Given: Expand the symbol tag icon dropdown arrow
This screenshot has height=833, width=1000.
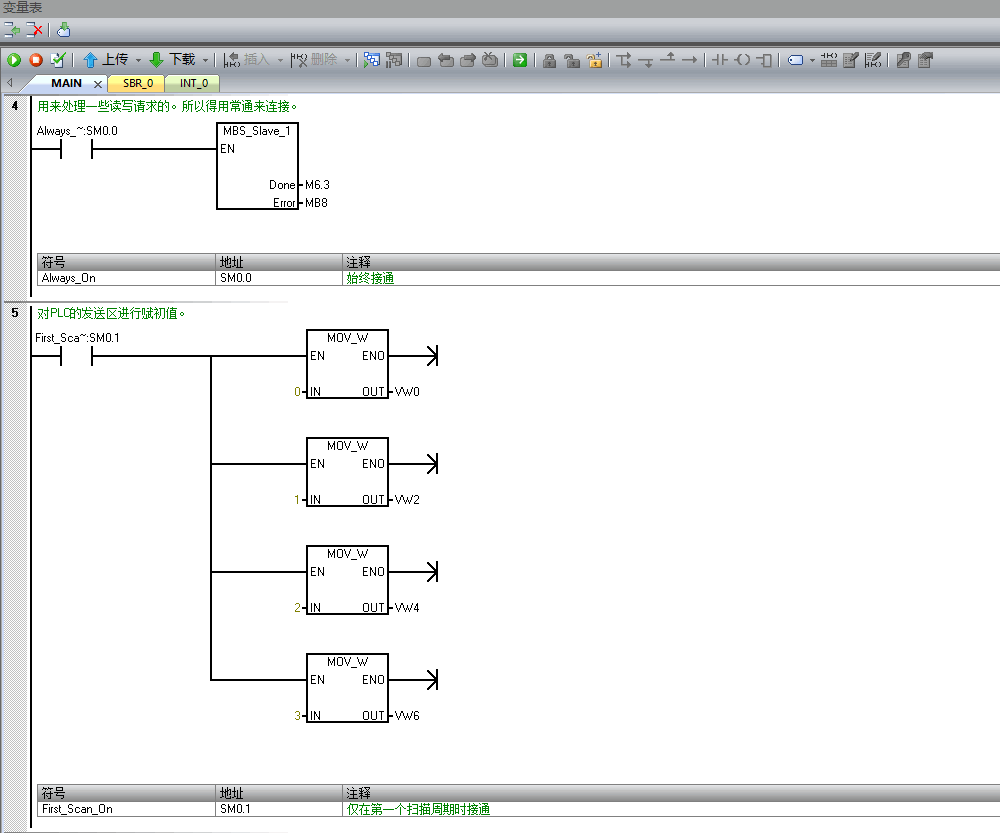Looking at the screenshot, I should (x=812, y=60).
